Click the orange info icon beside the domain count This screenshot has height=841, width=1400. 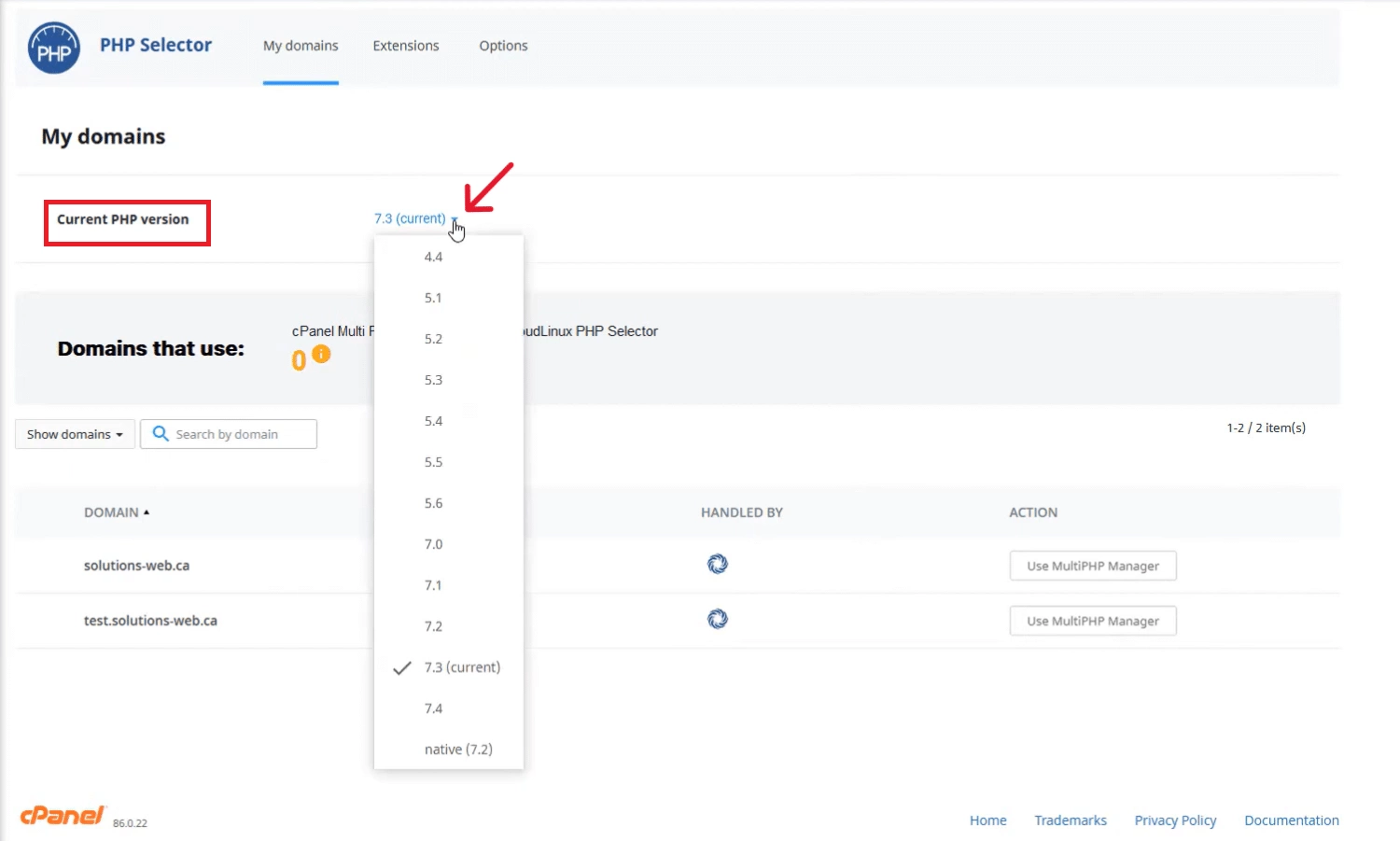coord(321,355)
